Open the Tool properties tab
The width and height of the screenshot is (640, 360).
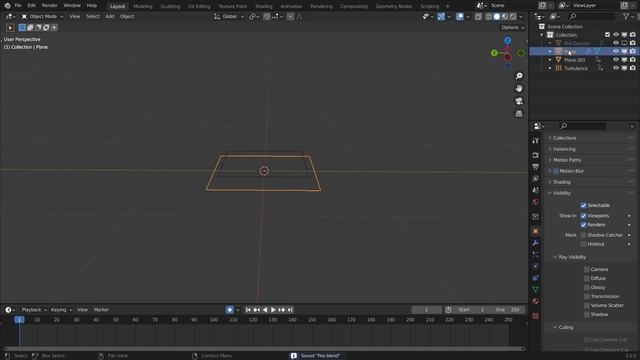(536, 140)
